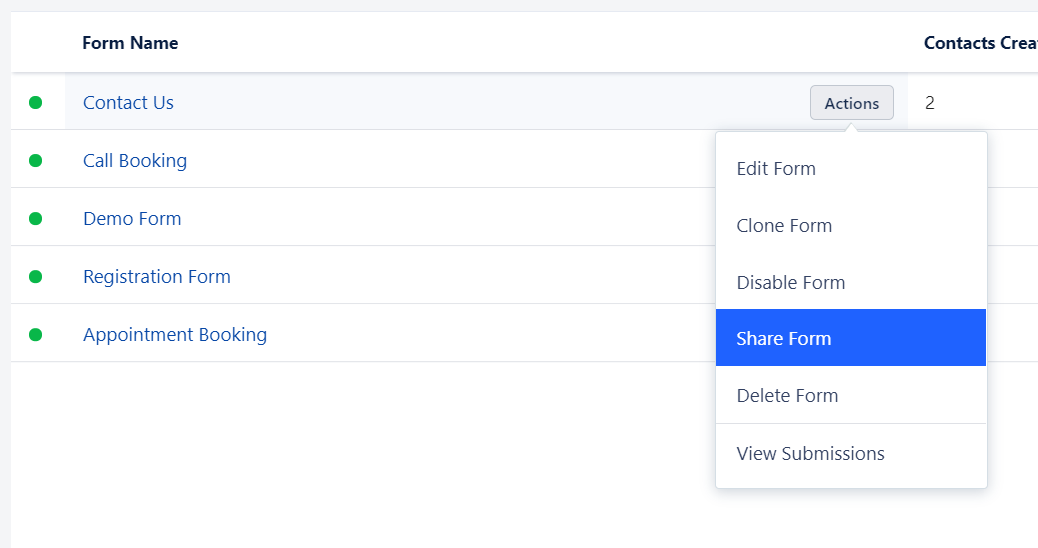Image resolution: width=1038 pixels, height=548 pixels.
Task: Click the green status dot for Contact Us
Action: point(36,103)
